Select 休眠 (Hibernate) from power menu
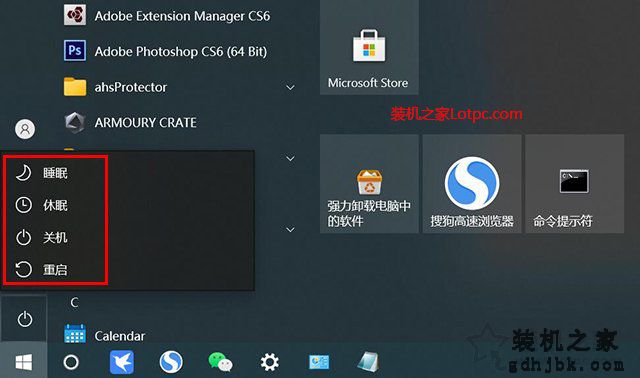The width and height of the screenshot is (640, 378). pos(55,205)
